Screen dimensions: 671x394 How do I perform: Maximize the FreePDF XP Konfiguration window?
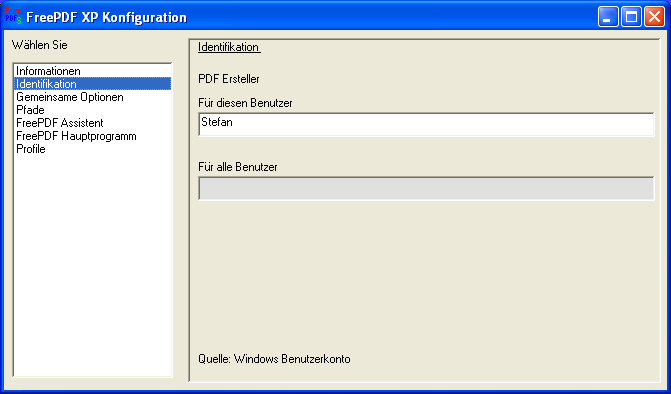pos(631,17)
